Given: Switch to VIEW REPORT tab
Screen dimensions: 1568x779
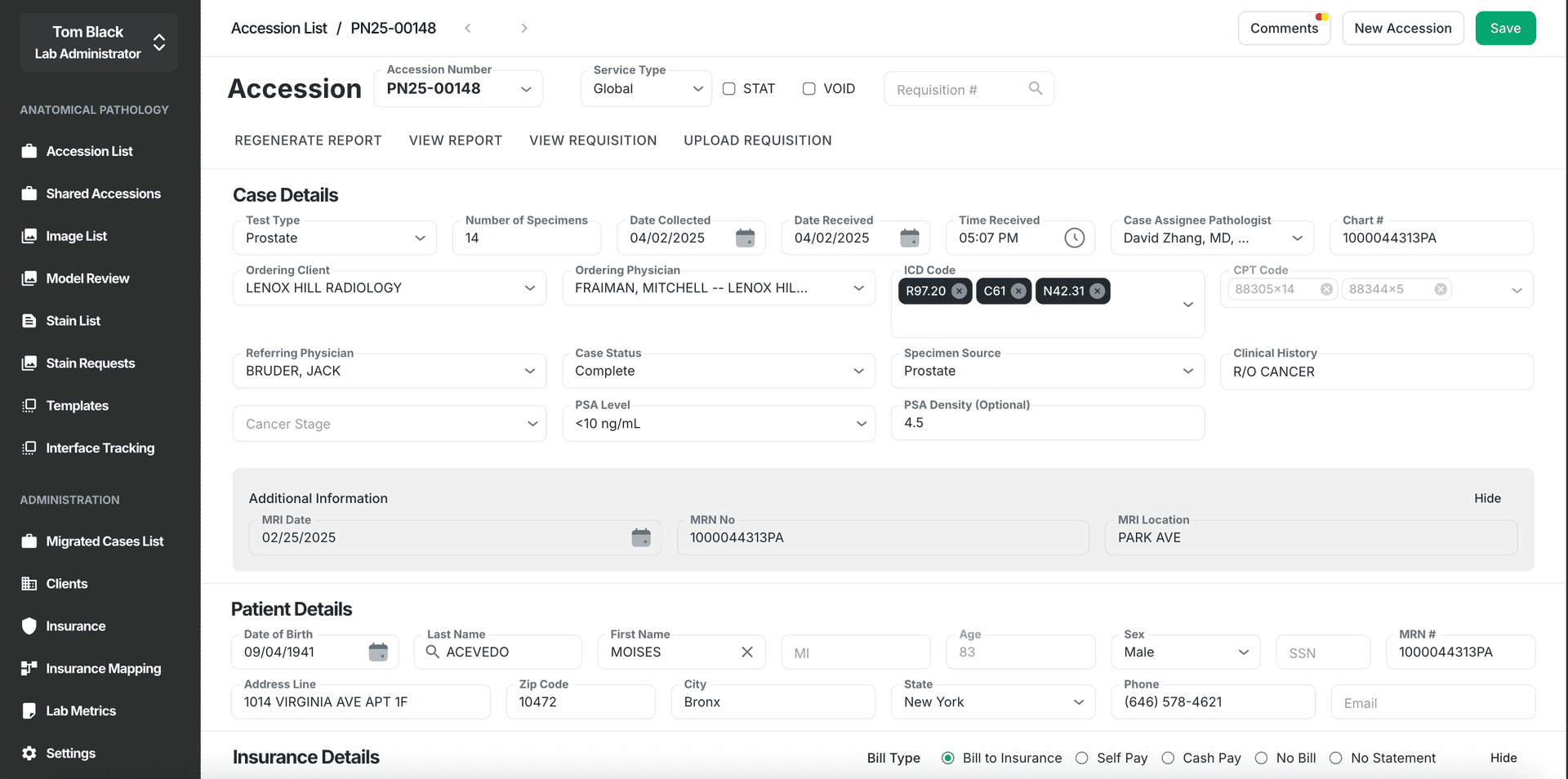Looking at the screenshot, I should [455, 140].
